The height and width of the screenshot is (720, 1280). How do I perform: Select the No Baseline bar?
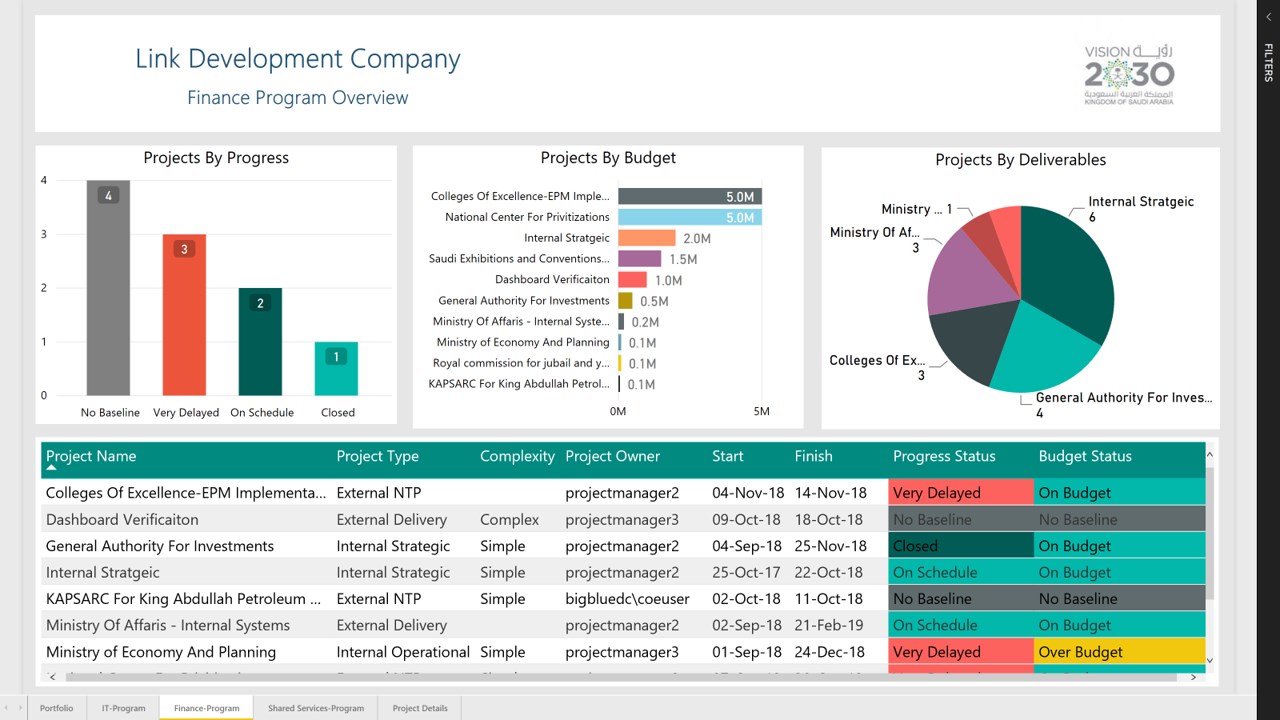[x=108, y=288]
